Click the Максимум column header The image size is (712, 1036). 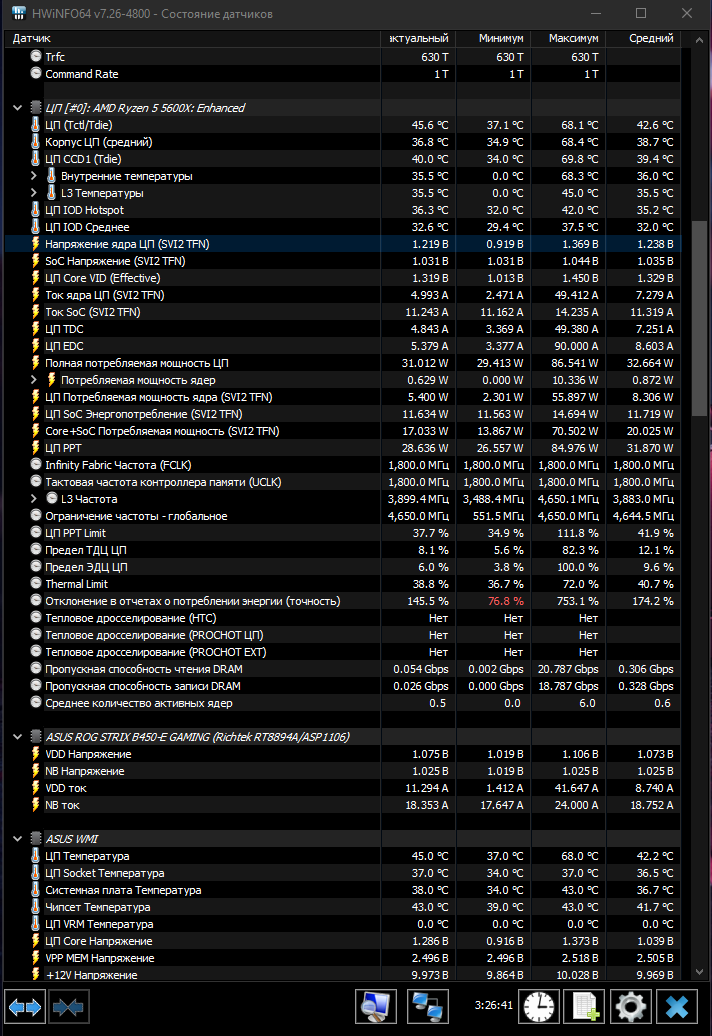click(x=569, y=38)
